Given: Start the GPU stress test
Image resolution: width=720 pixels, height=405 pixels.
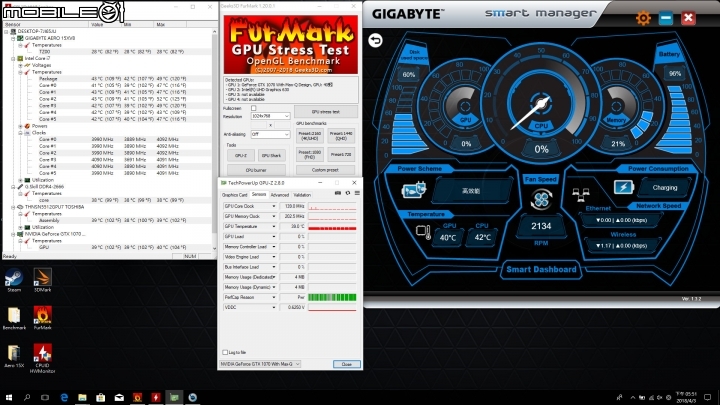Looking at the screenshot, I should [326, 112].
